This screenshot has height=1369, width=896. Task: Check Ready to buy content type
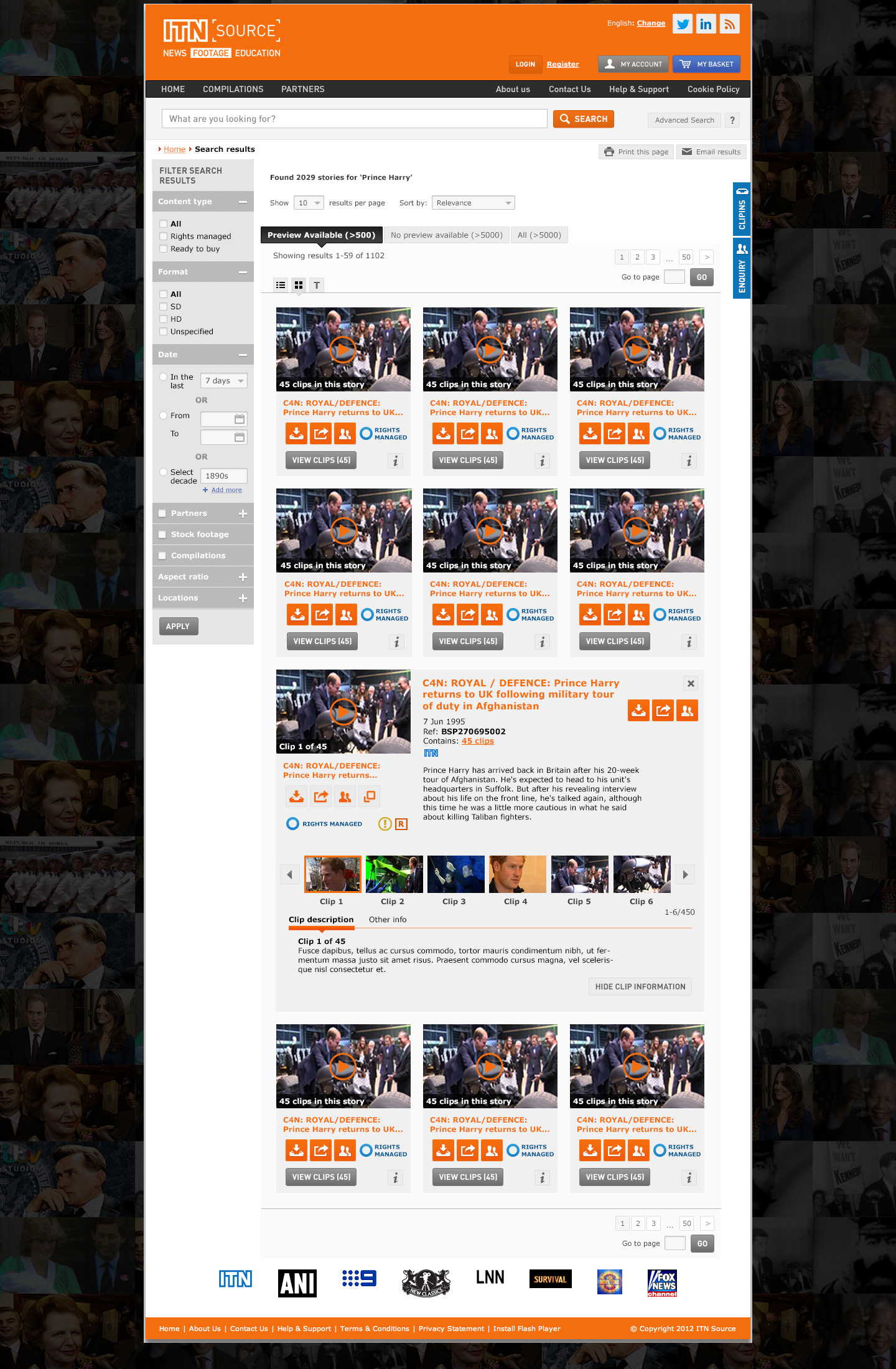tap(163, 249)
